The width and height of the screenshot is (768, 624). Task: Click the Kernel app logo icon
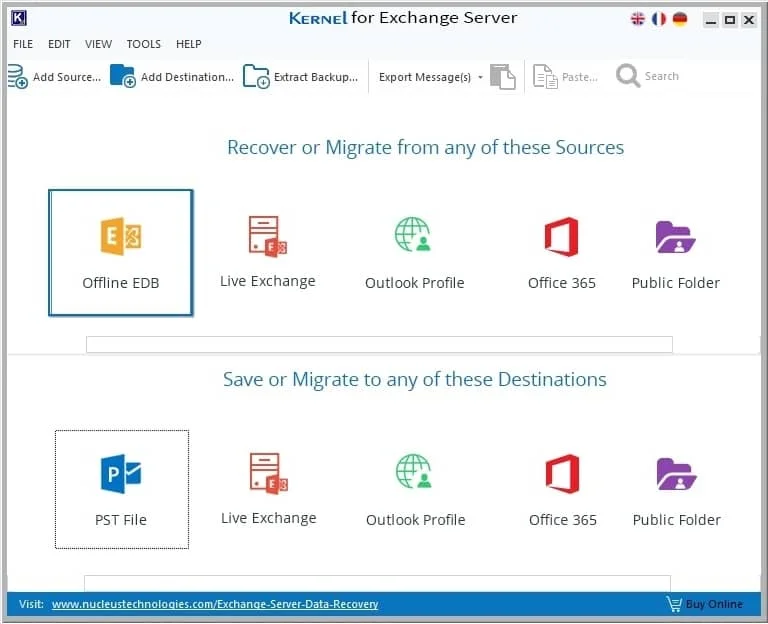pyautogui.click(x=19, y=19)
